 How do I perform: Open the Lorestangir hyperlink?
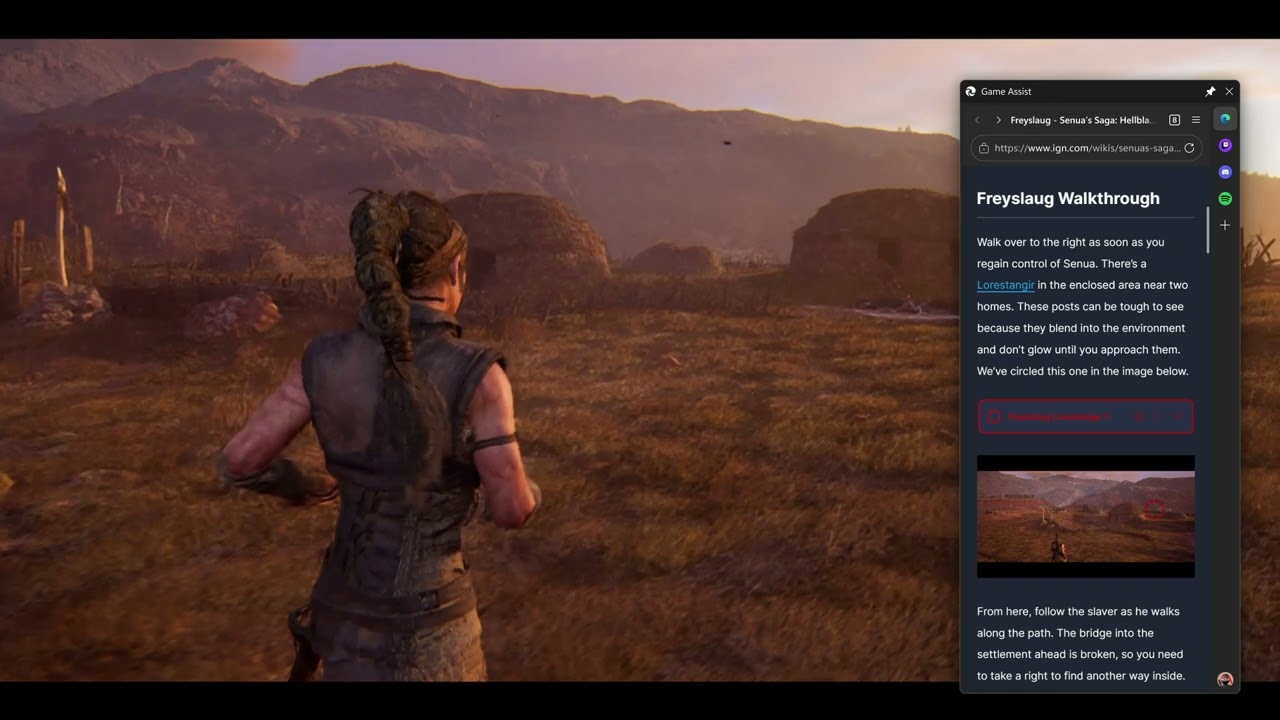(x=1004, y=285)
